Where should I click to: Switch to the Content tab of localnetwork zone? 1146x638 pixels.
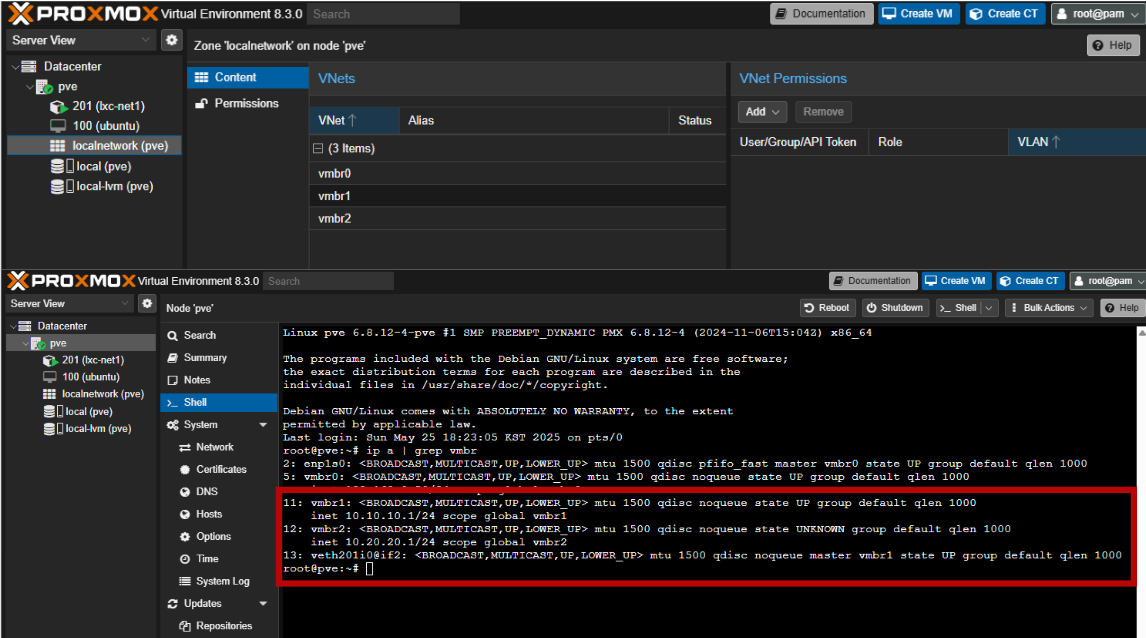[248, 77]
